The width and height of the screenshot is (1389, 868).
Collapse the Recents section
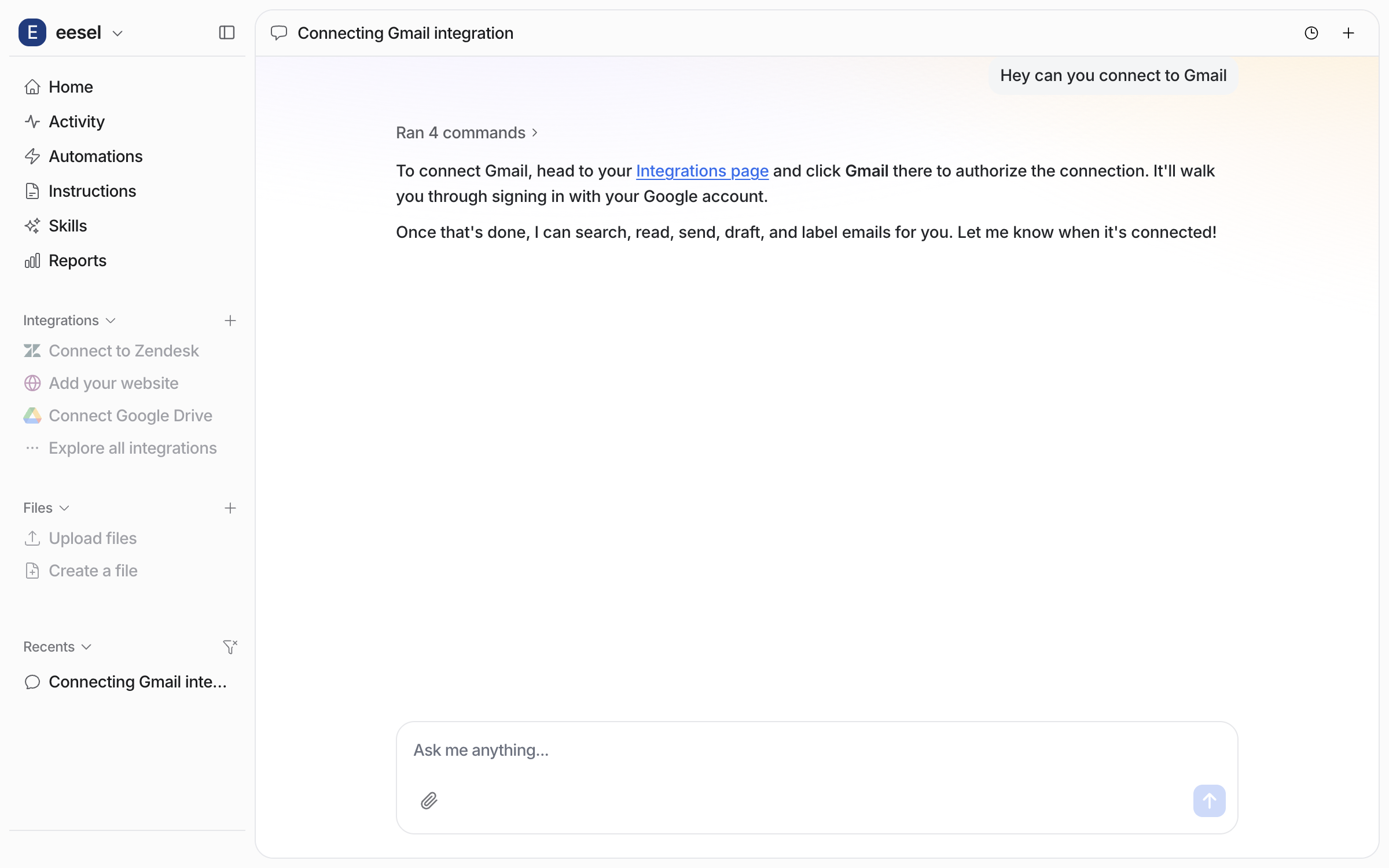(x=57, y=647)
